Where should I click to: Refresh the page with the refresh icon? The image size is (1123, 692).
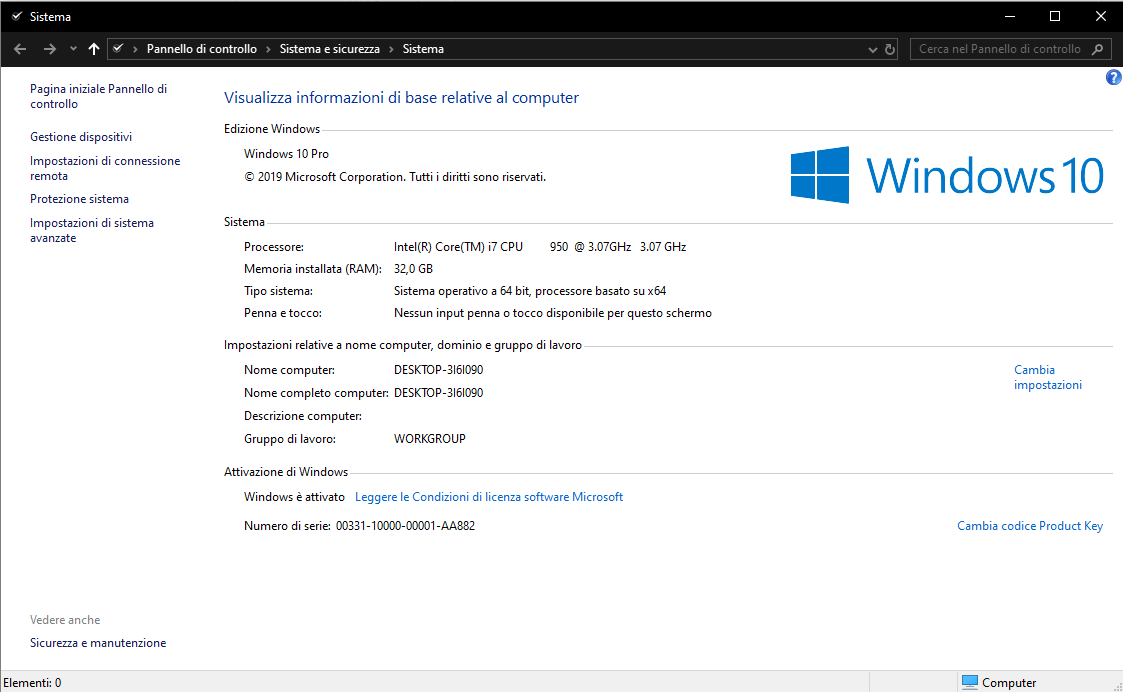(x=890, y=49)
